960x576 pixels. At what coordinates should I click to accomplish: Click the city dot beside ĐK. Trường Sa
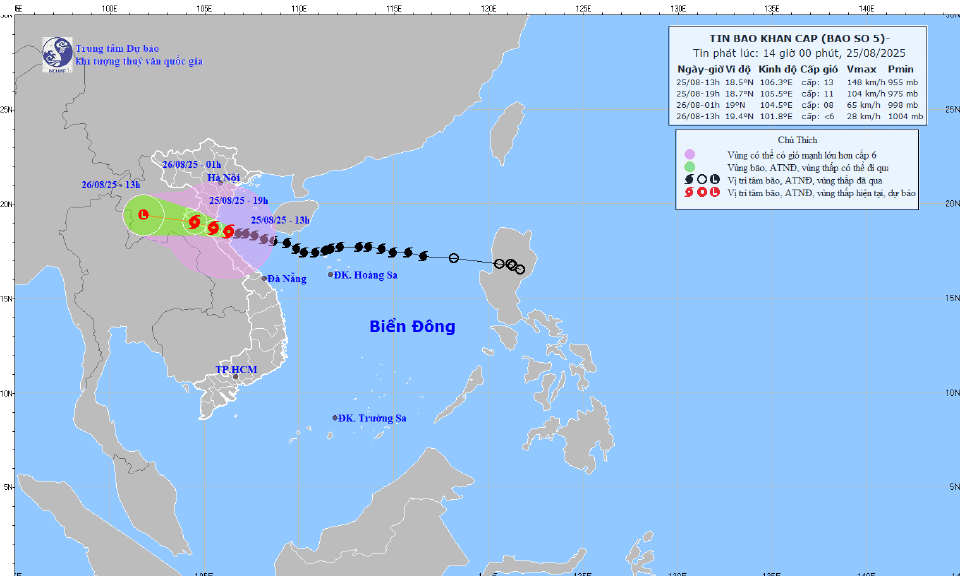pyautogui.click(x=335, y=417)
